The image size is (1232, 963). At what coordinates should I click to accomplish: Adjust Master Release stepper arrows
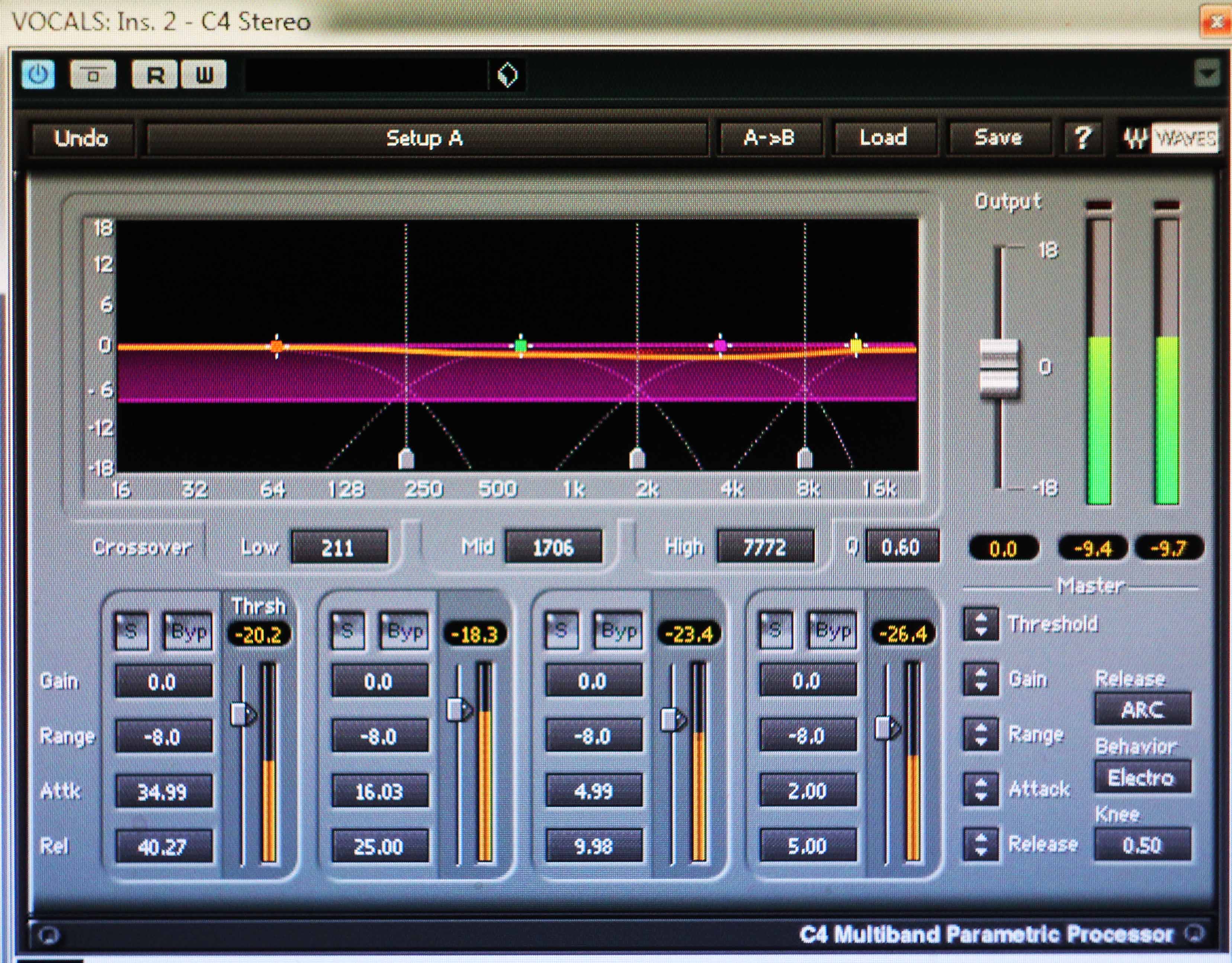(x=981, y=844)
